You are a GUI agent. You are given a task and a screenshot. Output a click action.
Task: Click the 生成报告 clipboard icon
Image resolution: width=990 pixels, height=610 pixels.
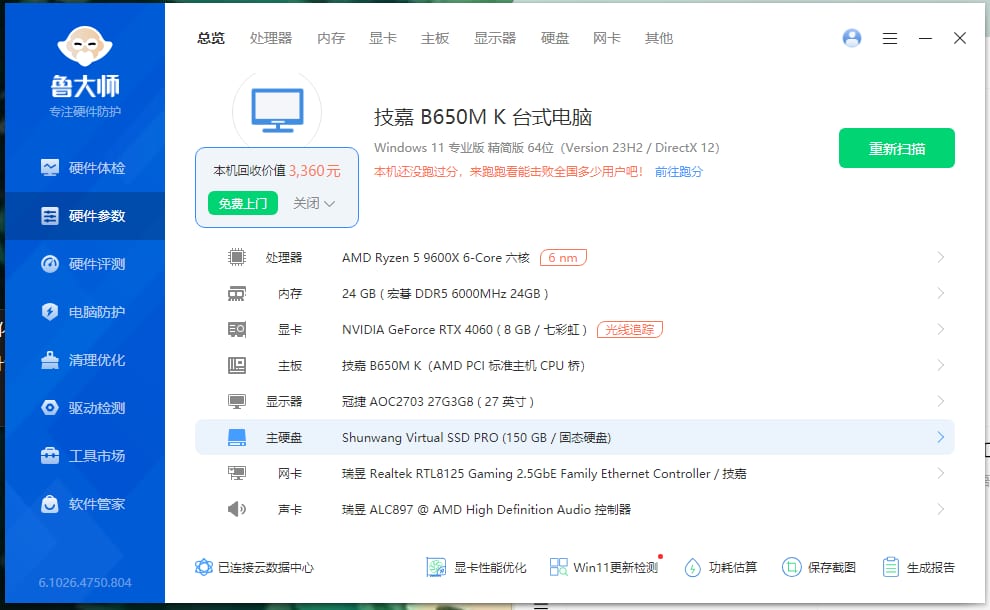(890, 567)
